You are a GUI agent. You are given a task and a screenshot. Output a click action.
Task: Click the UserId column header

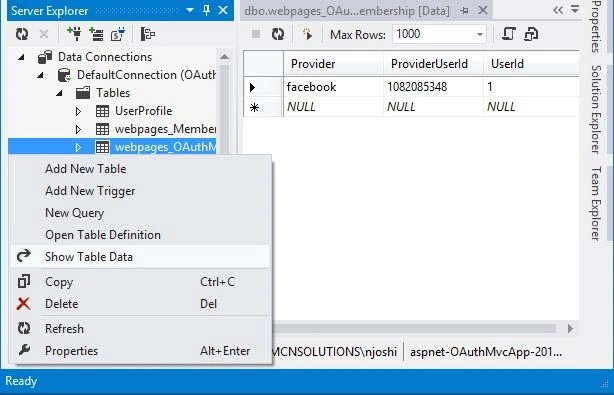(x=531, y=63)
